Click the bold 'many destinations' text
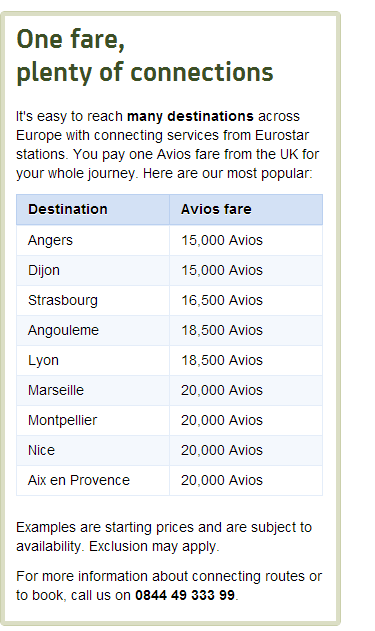Image resolution: width=375 pixels, height=631 pixels. click(x=190, y=116)
